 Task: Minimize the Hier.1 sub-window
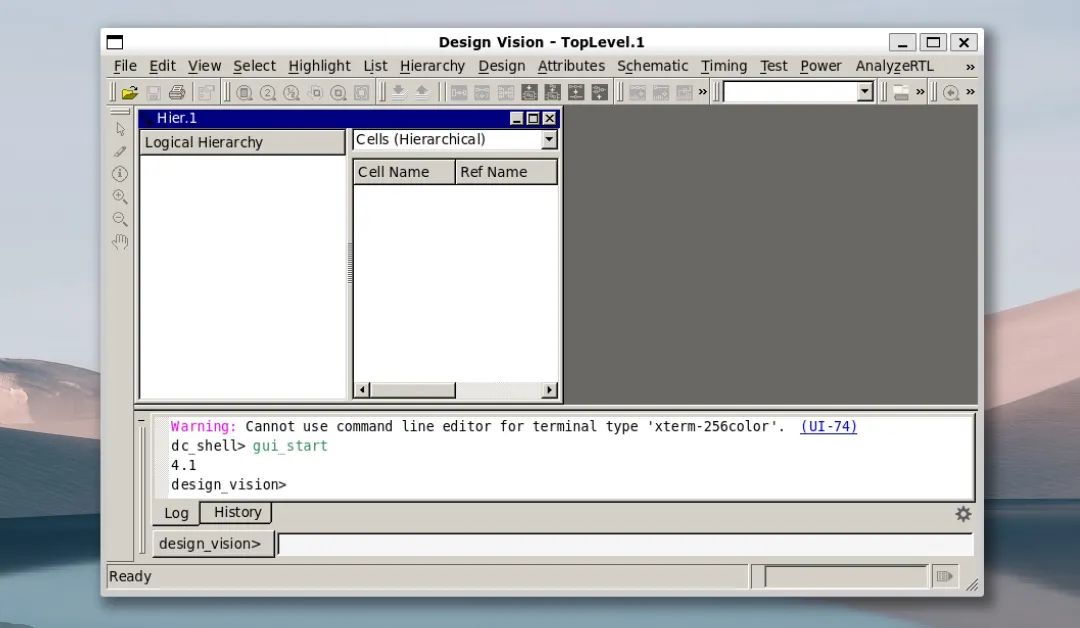pos(517,118)
